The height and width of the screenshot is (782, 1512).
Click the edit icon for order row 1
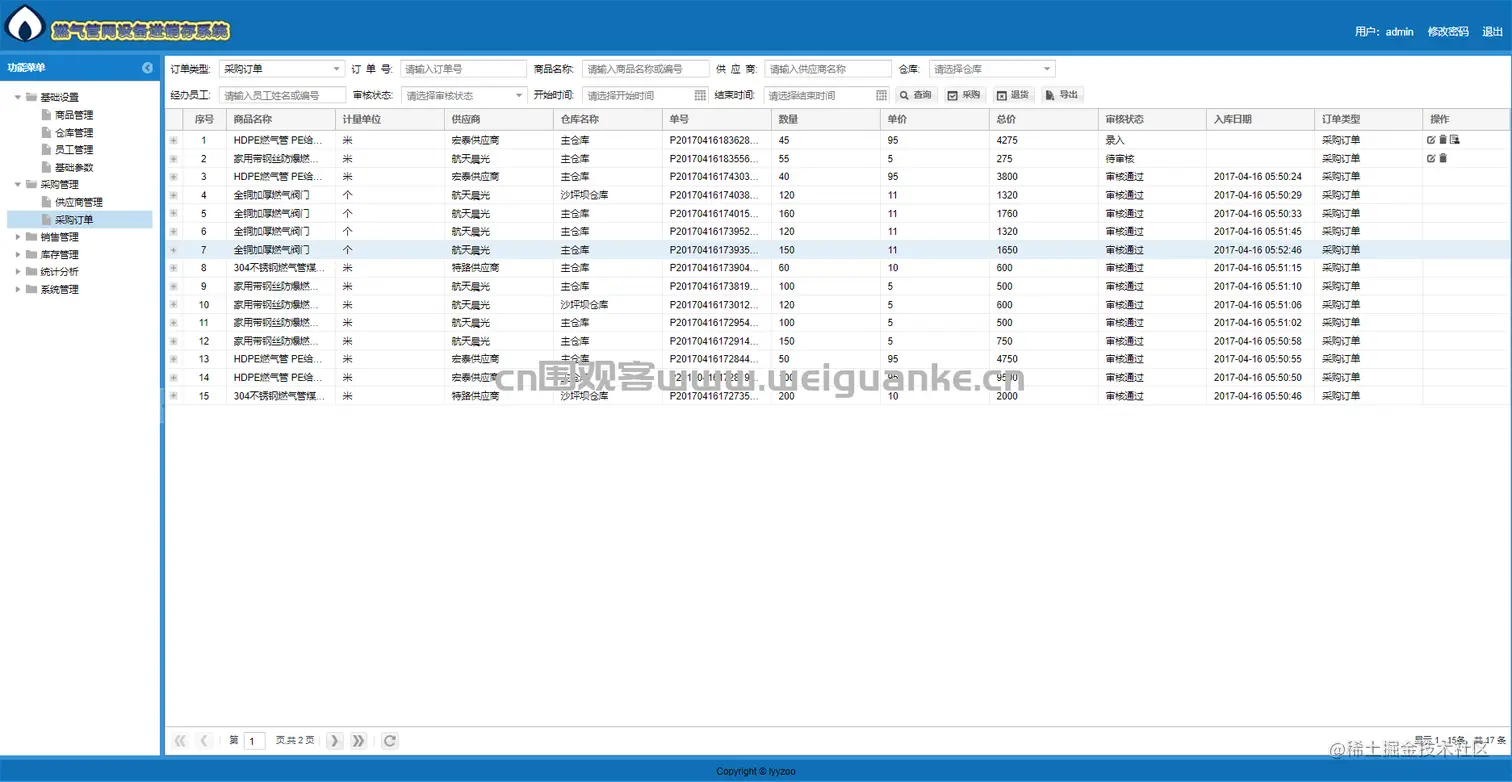point(1431,140)
